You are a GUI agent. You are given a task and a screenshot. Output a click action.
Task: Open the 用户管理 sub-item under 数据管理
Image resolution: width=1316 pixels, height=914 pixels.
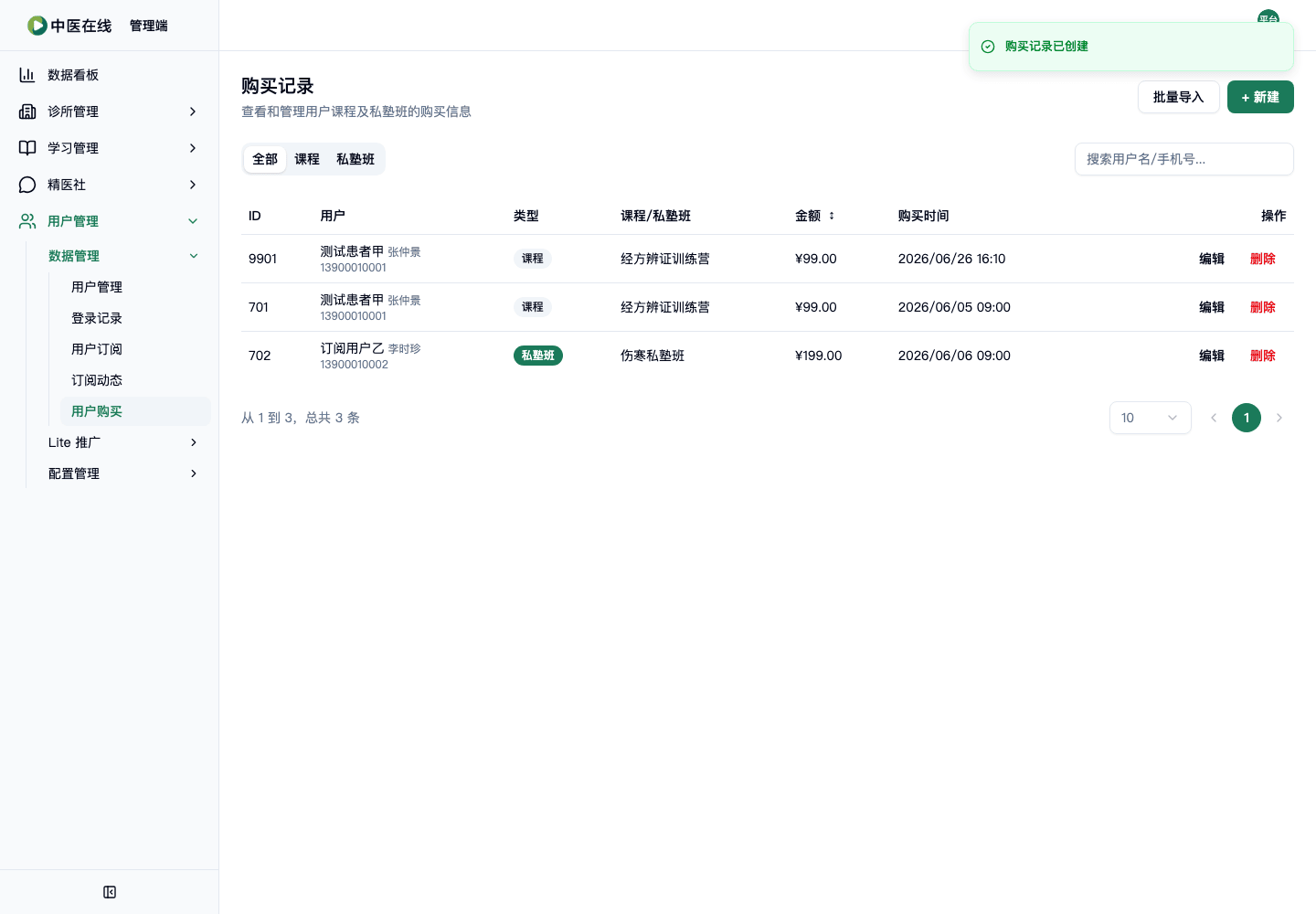point(135,287)
